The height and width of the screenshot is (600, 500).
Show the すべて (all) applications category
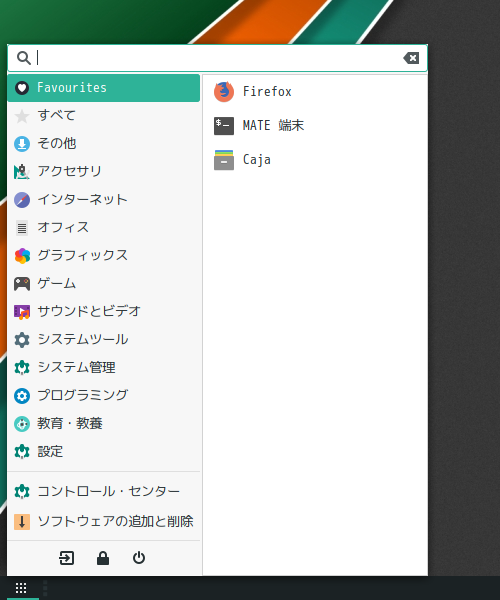[103, 116]
